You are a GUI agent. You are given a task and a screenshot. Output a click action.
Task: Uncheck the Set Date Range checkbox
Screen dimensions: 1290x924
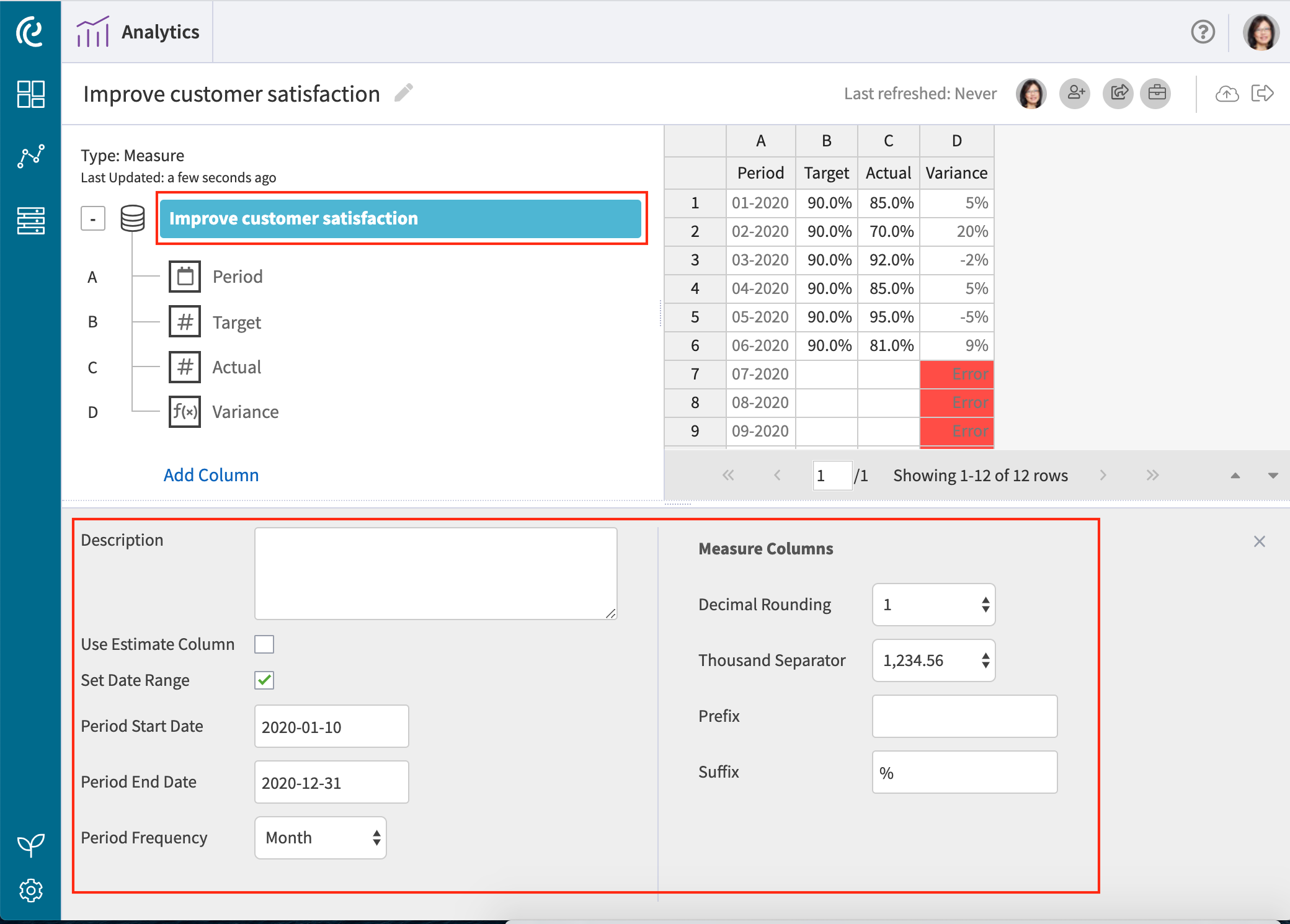point(264,680)
